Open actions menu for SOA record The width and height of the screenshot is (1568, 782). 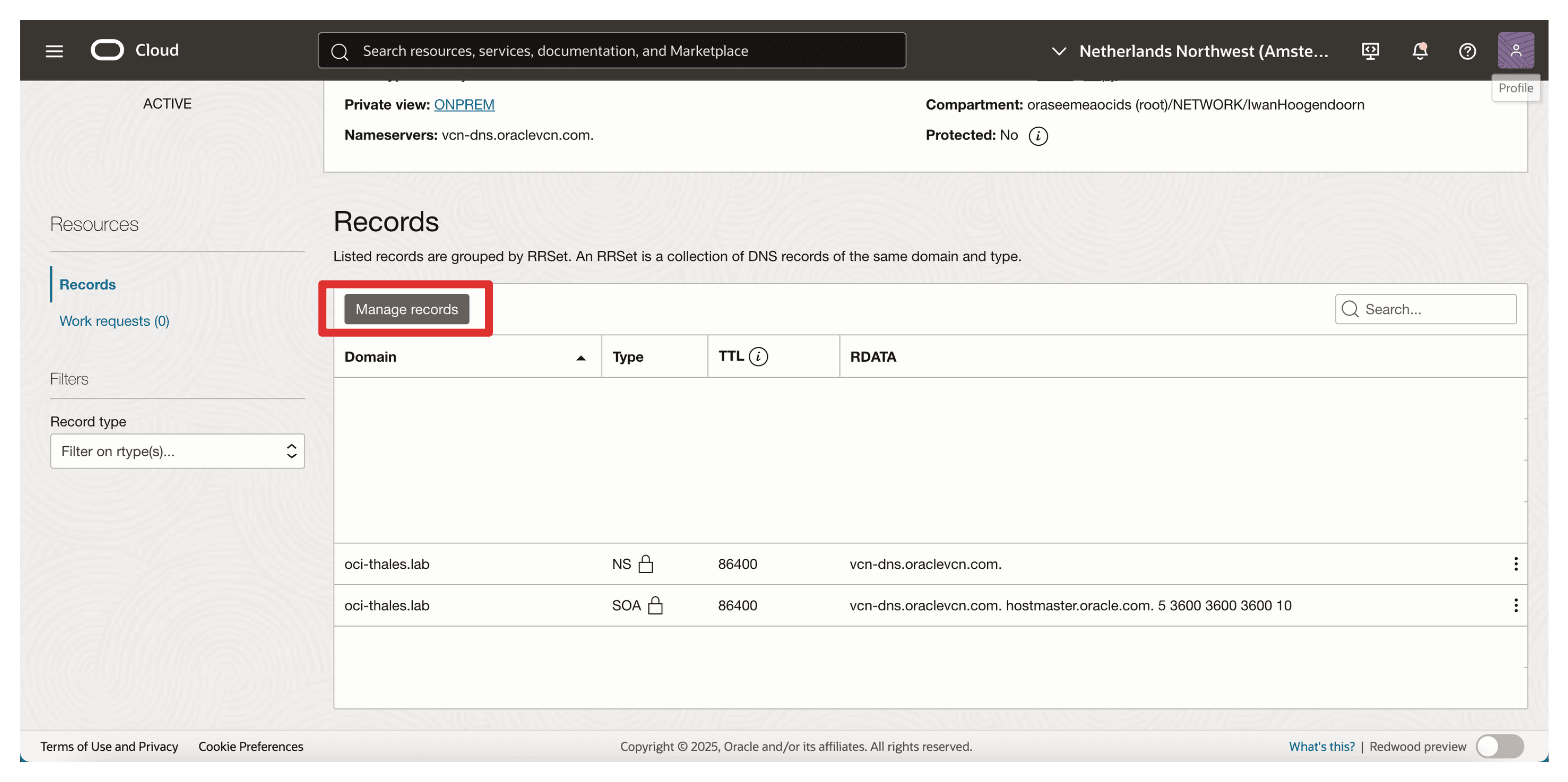point(1516,605)
